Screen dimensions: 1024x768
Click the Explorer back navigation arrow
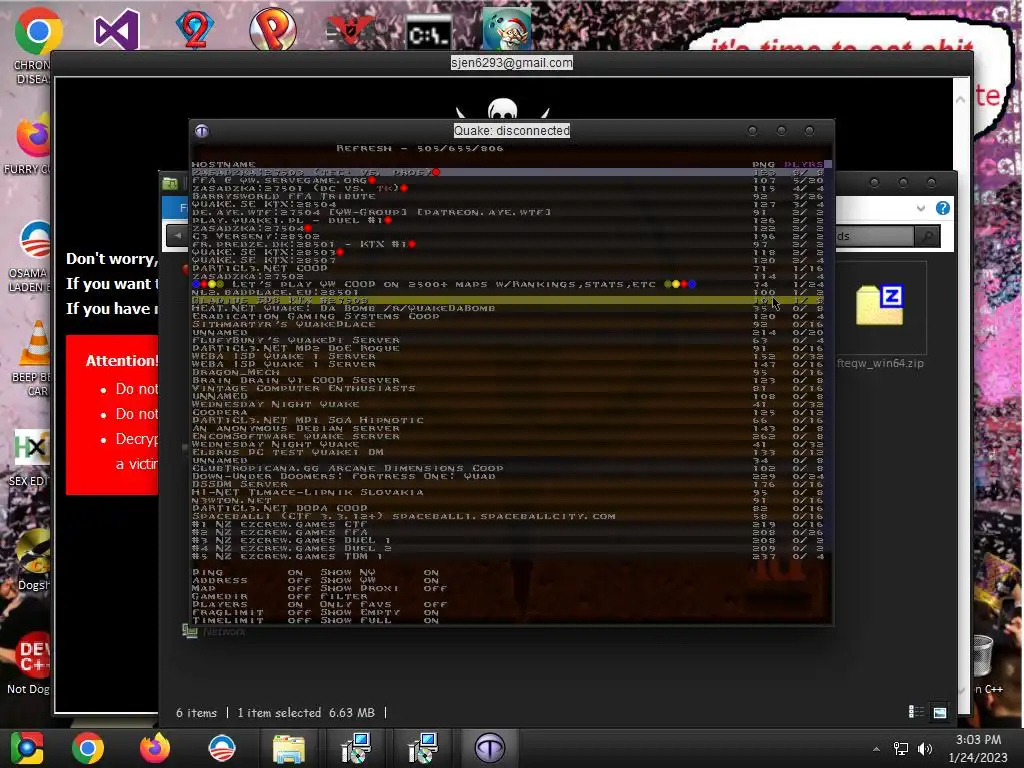177,236
